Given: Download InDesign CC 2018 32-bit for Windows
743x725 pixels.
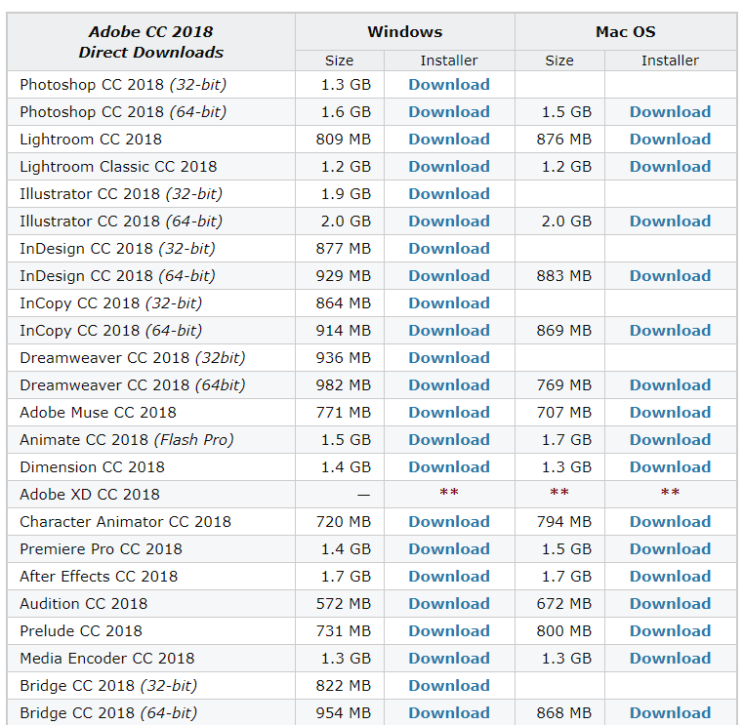Looking at the screenshot, I should point(449,248).
